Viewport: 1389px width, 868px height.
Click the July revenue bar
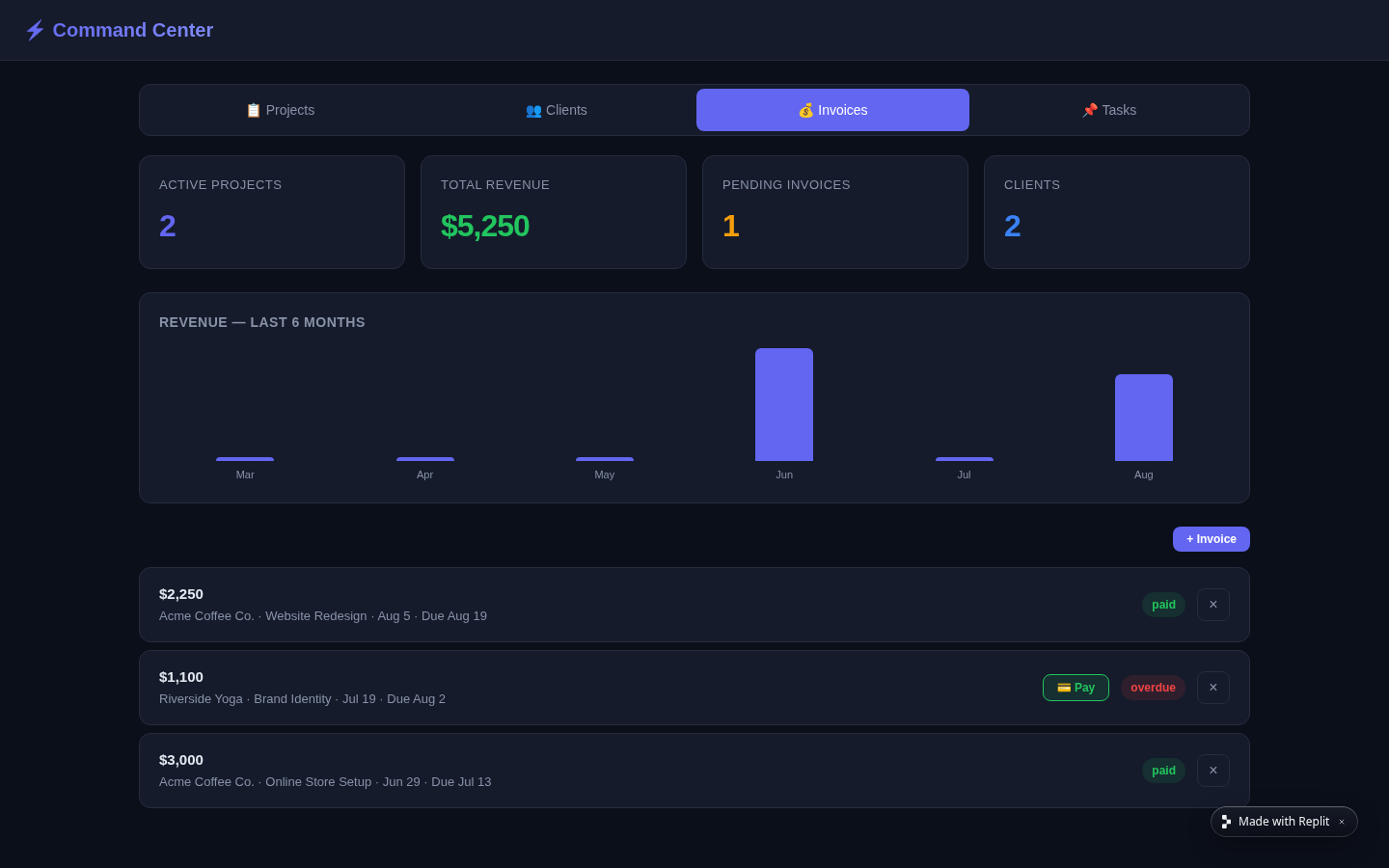pos(965,459)
